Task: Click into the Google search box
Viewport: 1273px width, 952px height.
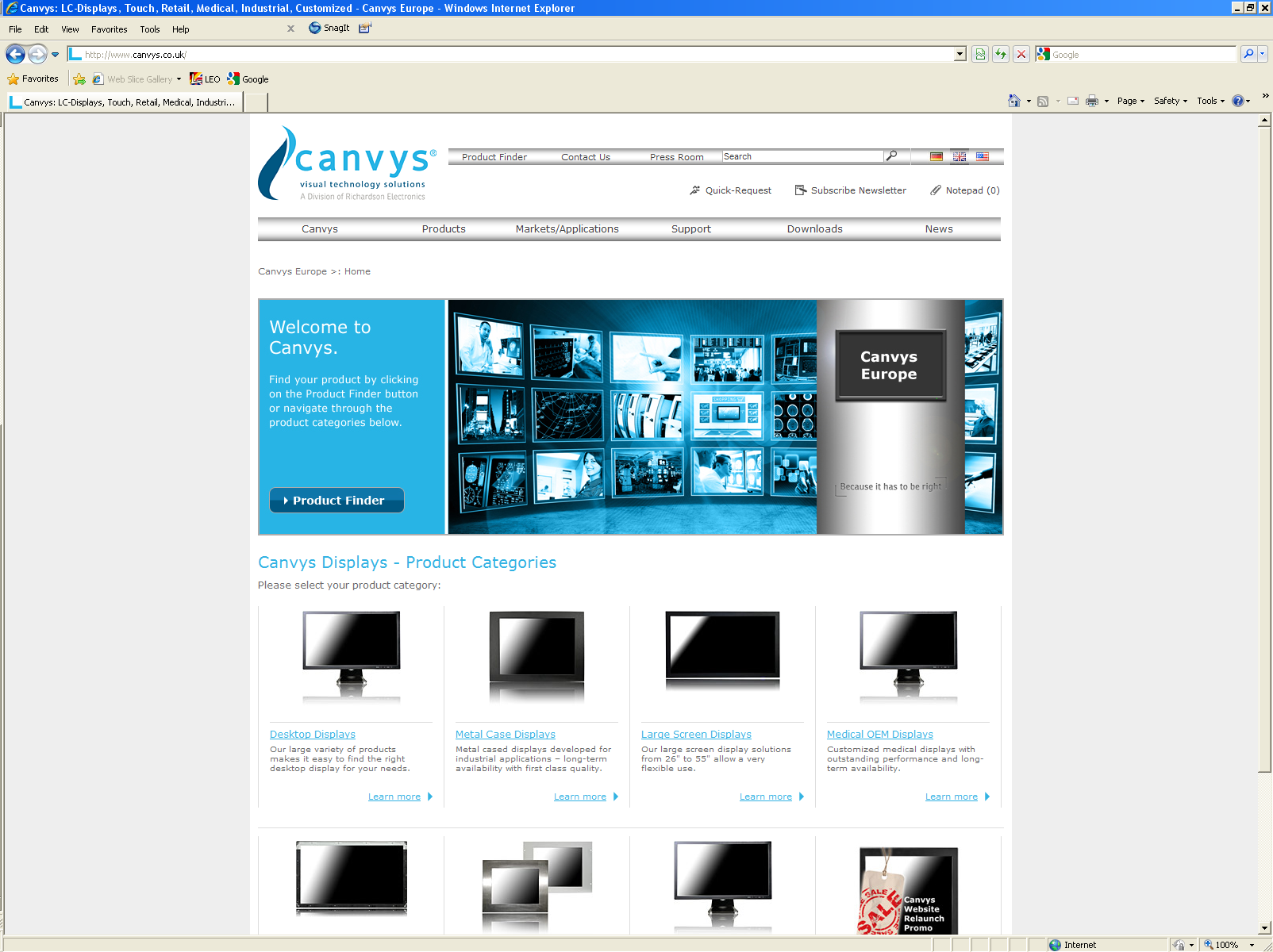Action: [1143, 54]
